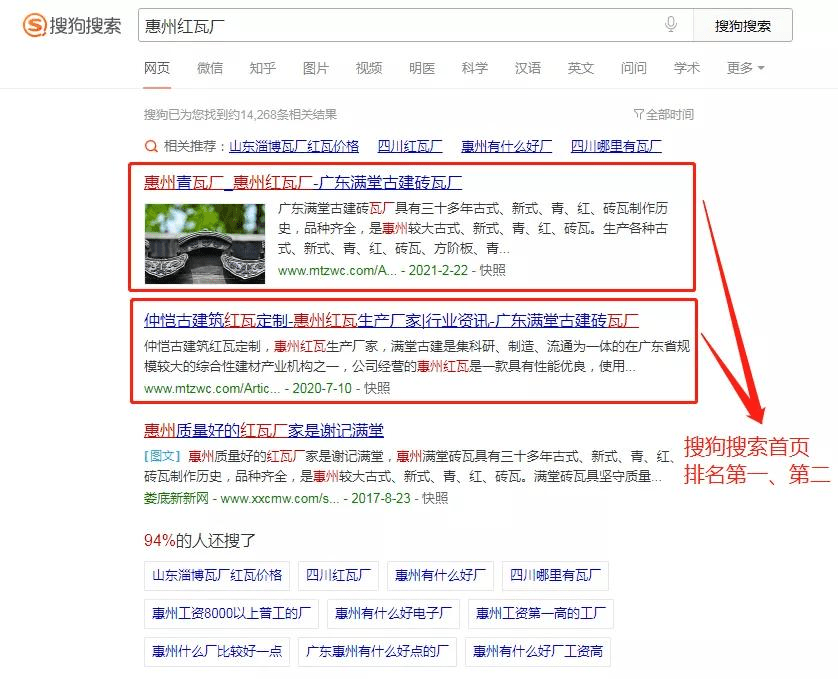Switch to the 知乎 tab
This screenshot has width=838, height=679.
tap(262, 68)
